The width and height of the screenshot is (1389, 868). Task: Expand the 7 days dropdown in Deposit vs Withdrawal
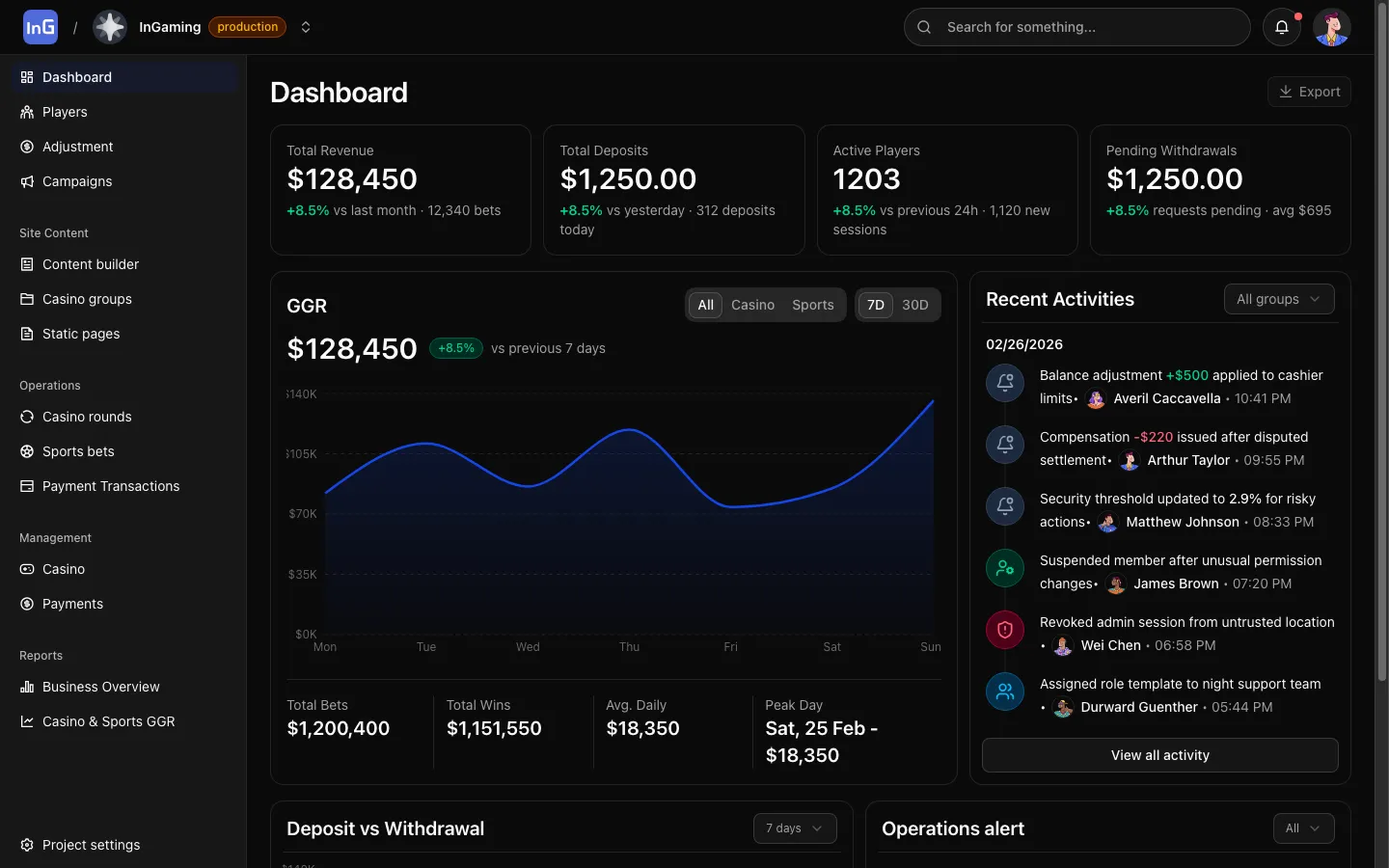pyautogui.click(x=794, y=828)
